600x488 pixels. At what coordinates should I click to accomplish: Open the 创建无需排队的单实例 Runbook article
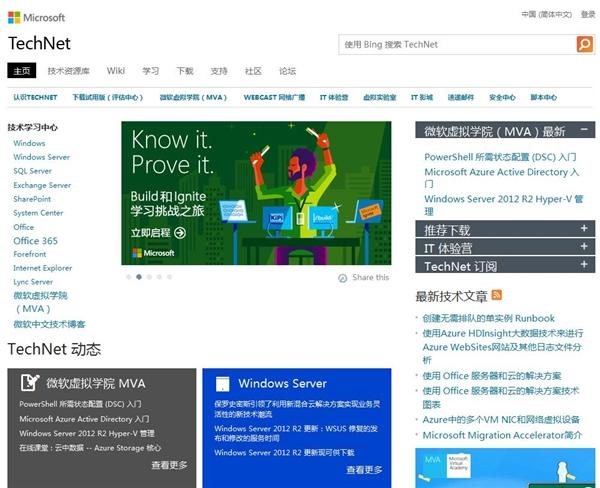point(489,318)
